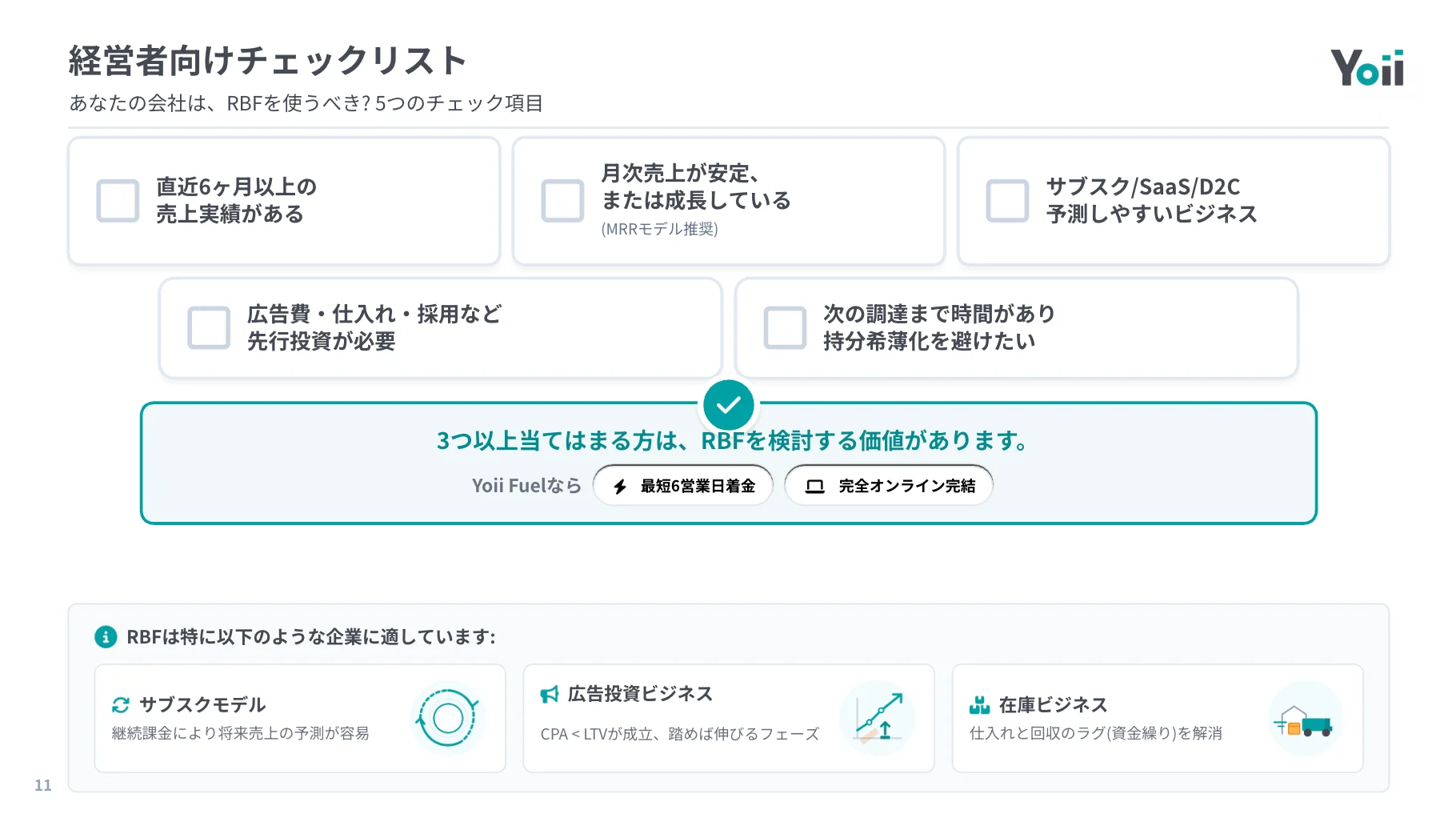
Task: Click the 完全オンライン完結 pill button
Action: (889, 485)
